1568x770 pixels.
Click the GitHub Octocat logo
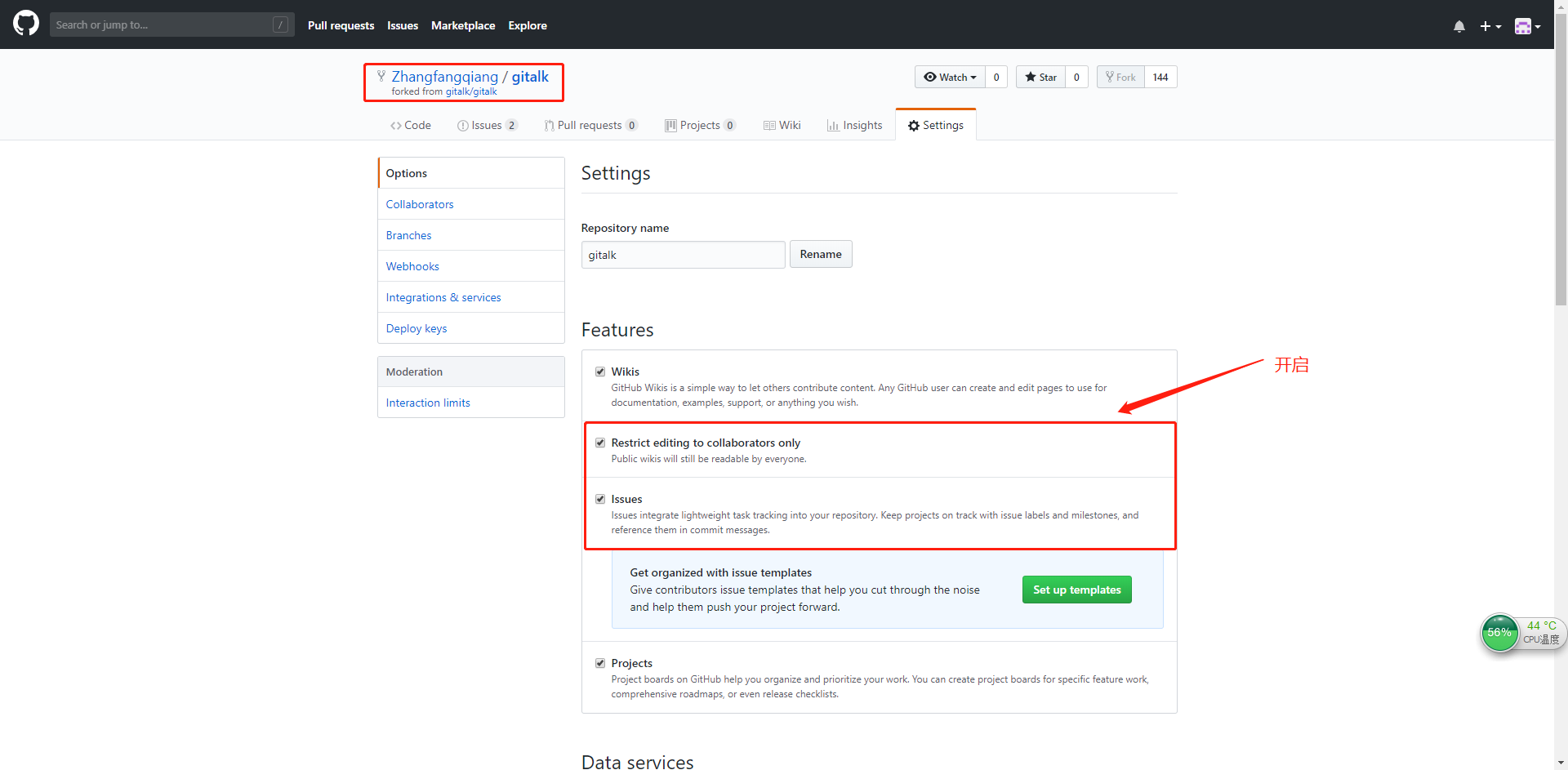[26, 24]
